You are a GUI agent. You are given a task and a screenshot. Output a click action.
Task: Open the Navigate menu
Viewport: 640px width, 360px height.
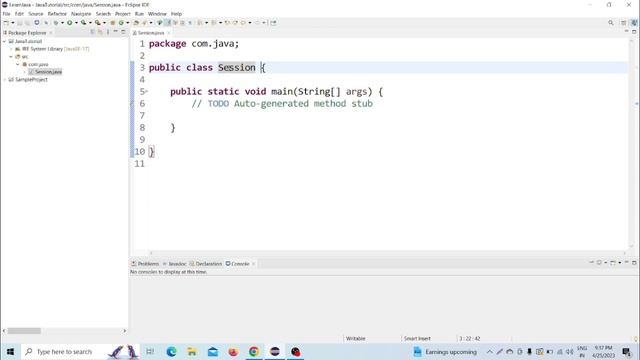coord(81,14)
